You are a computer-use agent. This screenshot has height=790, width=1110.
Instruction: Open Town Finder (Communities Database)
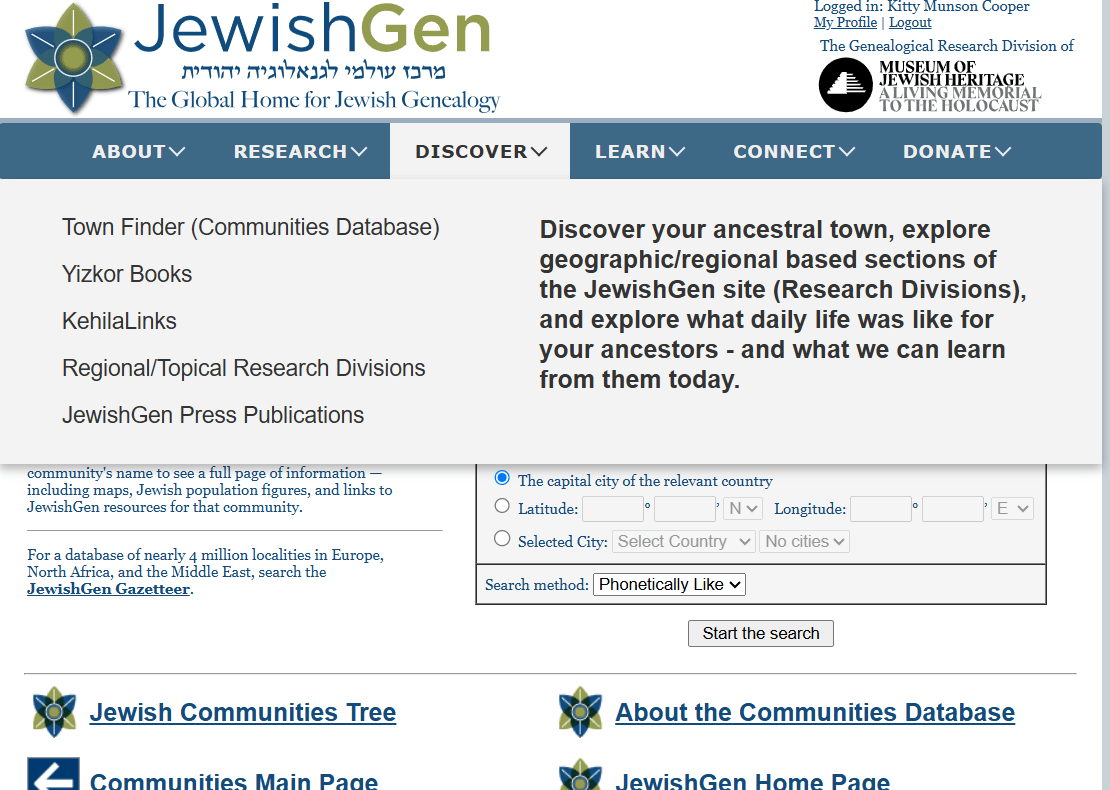point(251,227)
